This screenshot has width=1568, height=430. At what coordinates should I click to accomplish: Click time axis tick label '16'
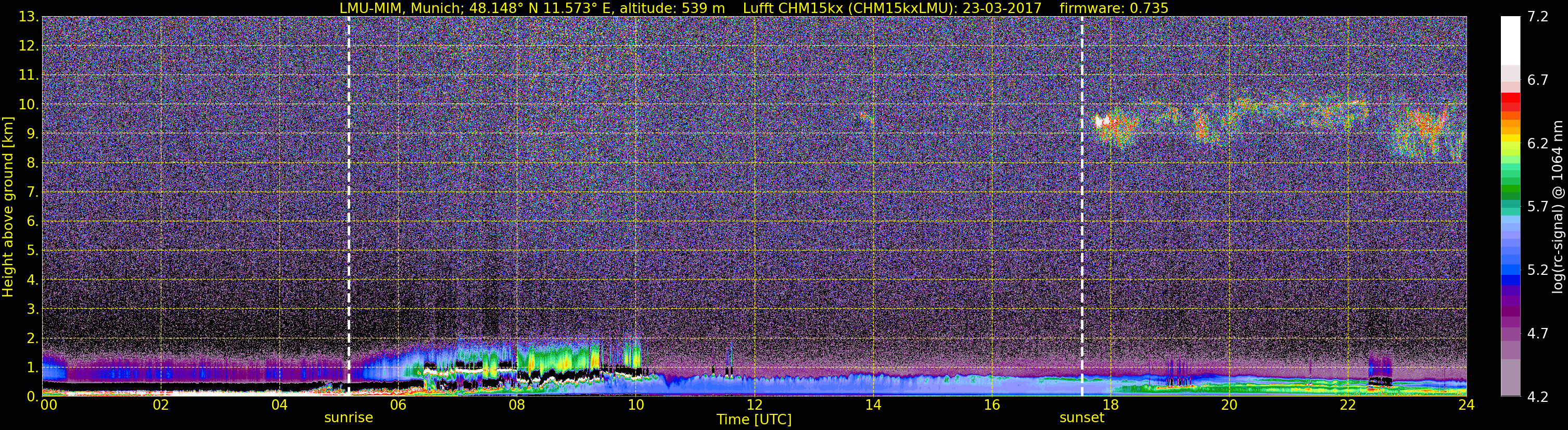point(991,405)
